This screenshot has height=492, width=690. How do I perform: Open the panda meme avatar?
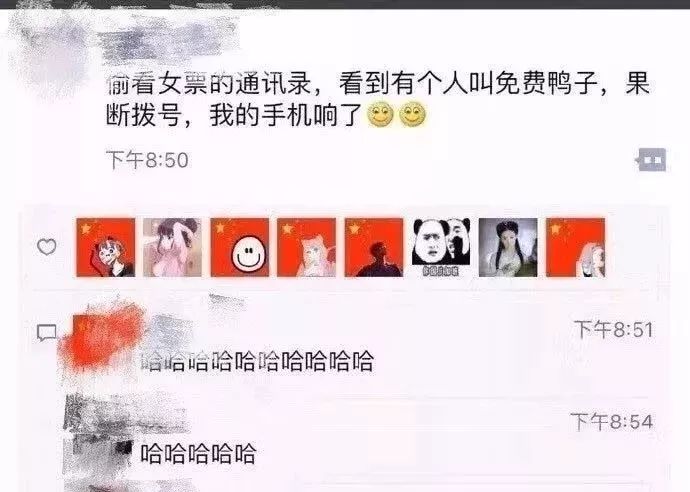tap(441, 247)
